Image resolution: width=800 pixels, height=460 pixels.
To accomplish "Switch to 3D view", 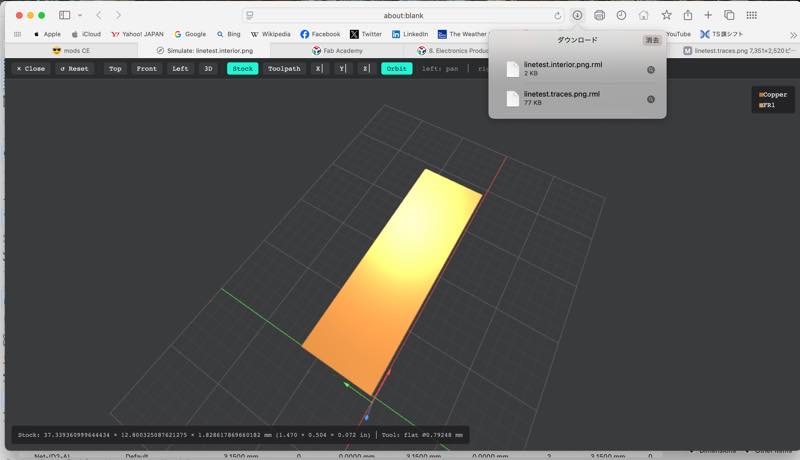I will tap(208, 68).
